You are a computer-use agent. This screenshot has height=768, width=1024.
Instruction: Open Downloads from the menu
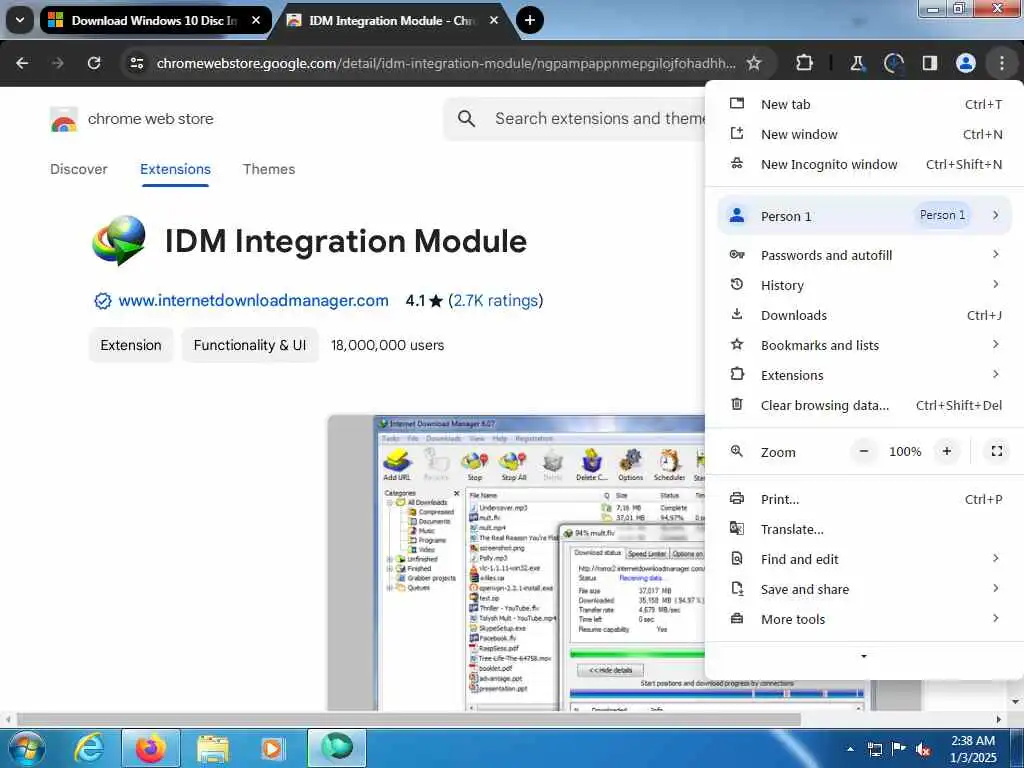coord(865,315)
